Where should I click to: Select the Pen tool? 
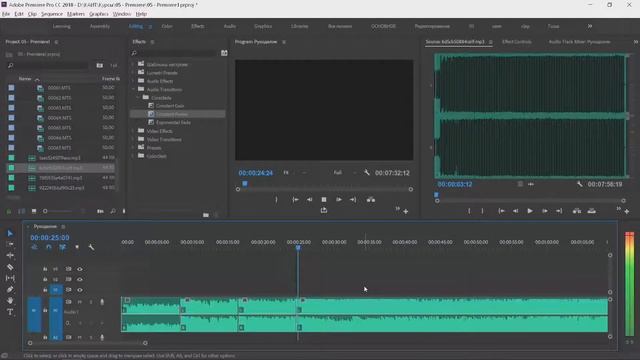tap(10, 289)
